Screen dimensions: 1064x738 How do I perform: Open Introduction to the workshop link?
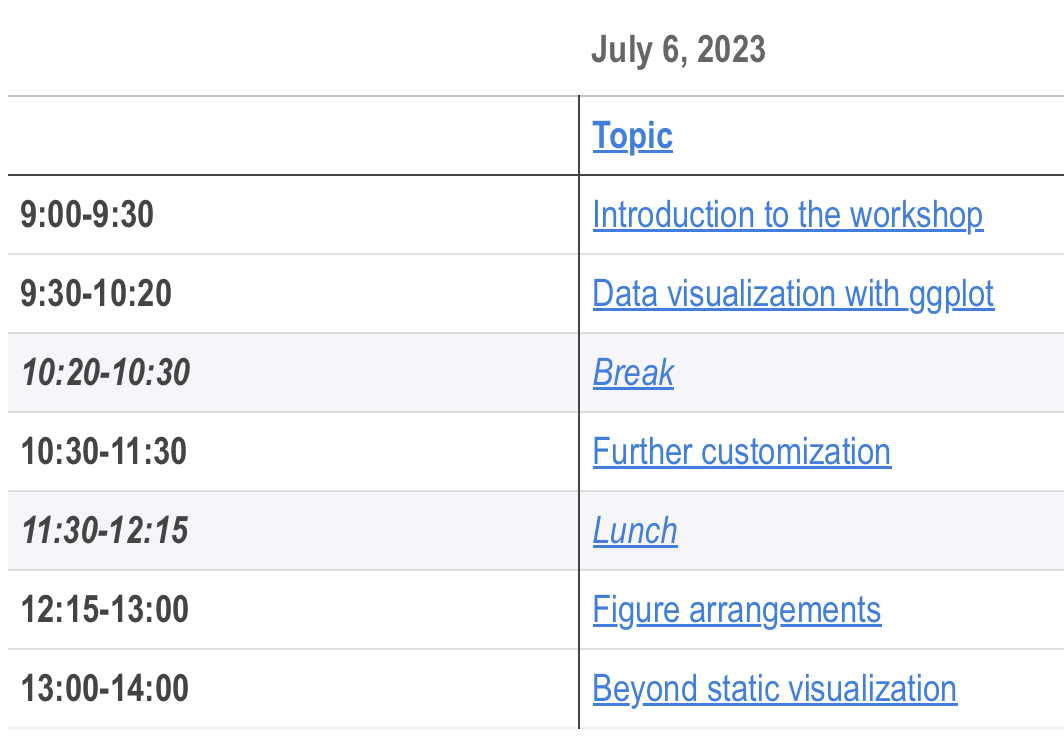787,215
